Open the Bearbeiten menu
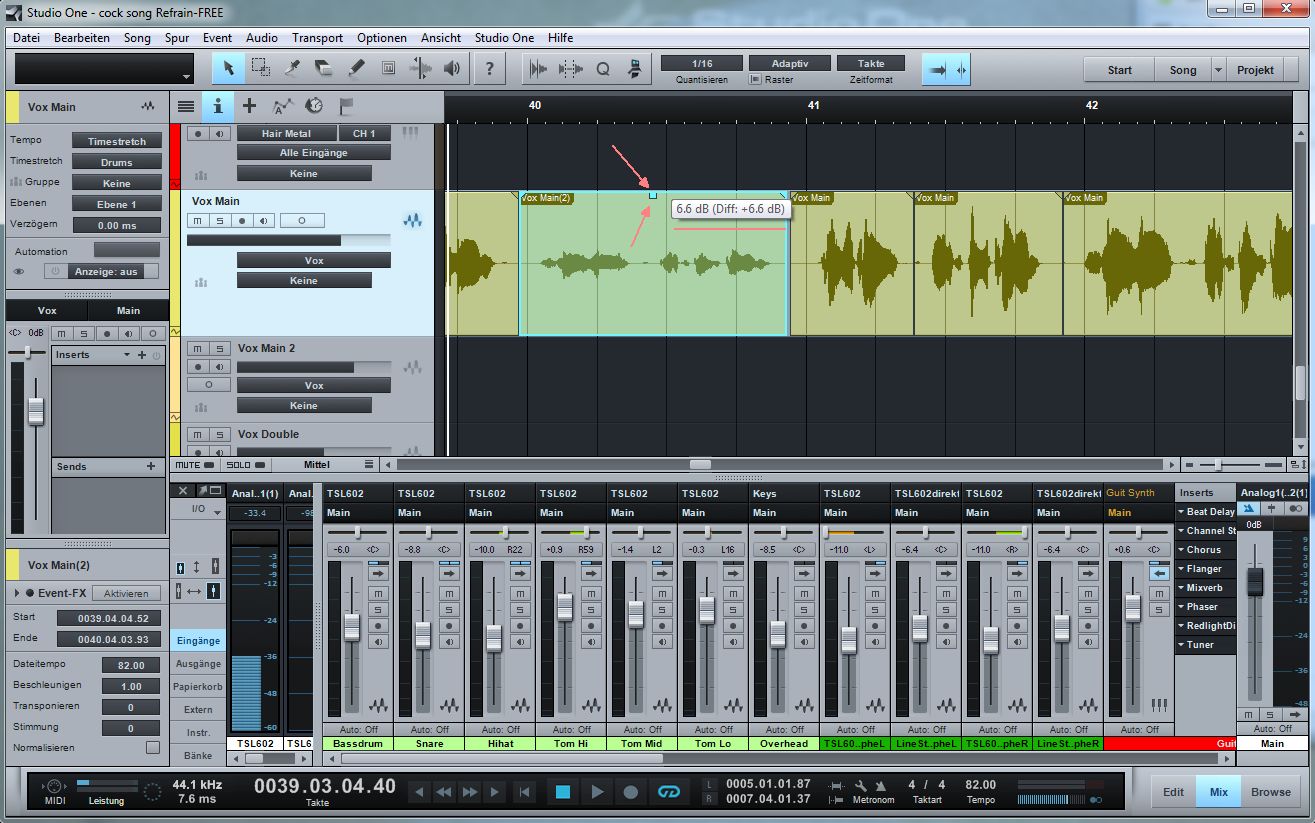Image resolution: width=1315 pixels, height=823 pixels. pyautogui.click(x=82, y=38)
